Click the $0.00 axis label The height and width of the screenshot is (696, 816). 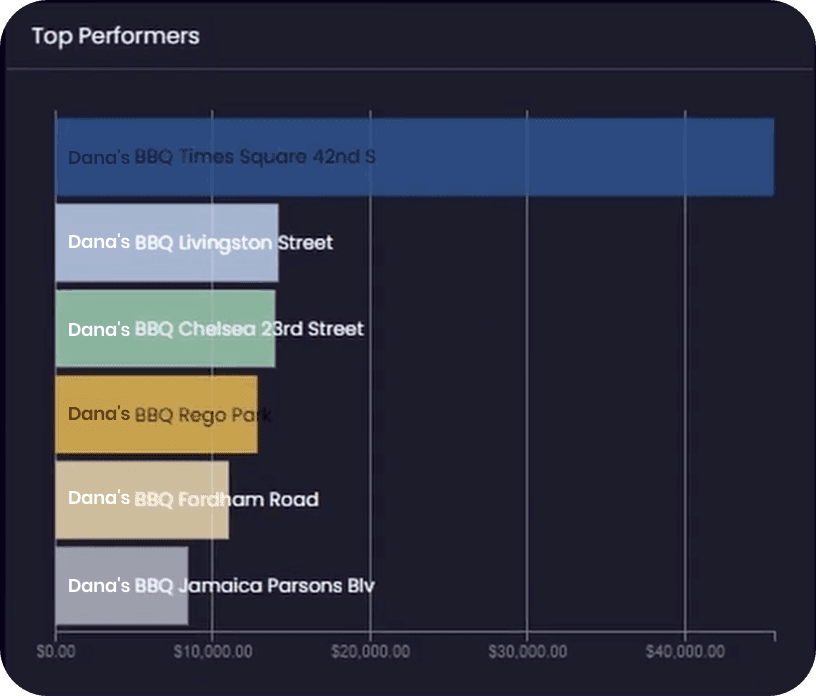click(x=56, y=652)
